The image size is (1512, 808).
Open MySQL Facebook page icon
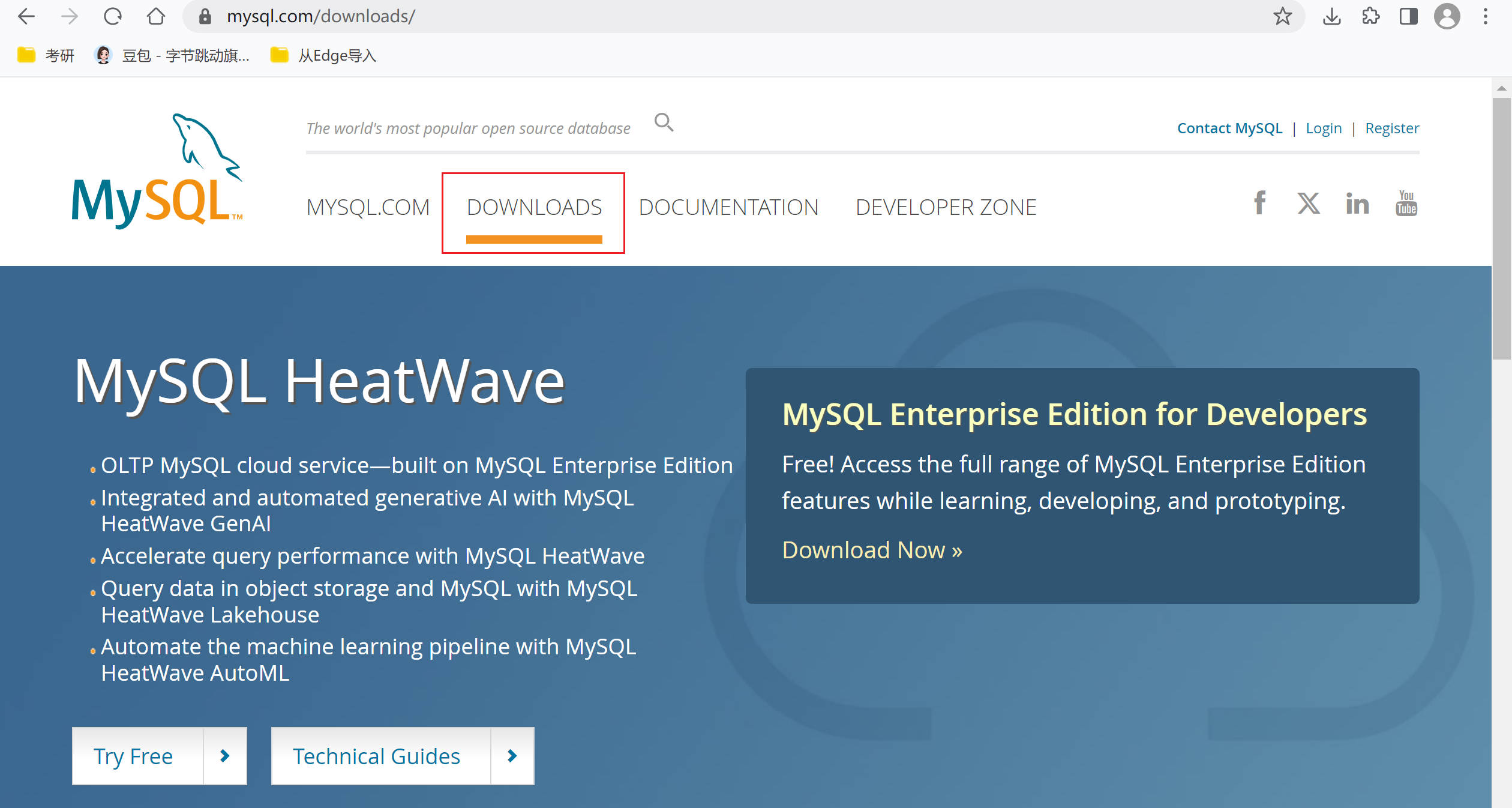(1260, 203)
